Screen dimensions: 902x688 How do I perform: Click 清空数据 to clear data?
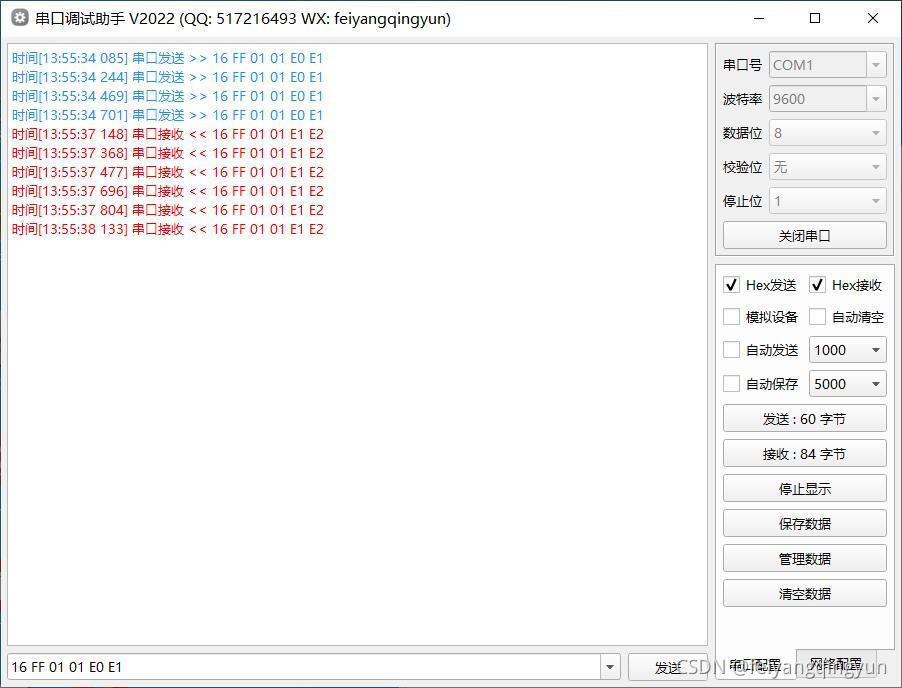pos(804,593)
